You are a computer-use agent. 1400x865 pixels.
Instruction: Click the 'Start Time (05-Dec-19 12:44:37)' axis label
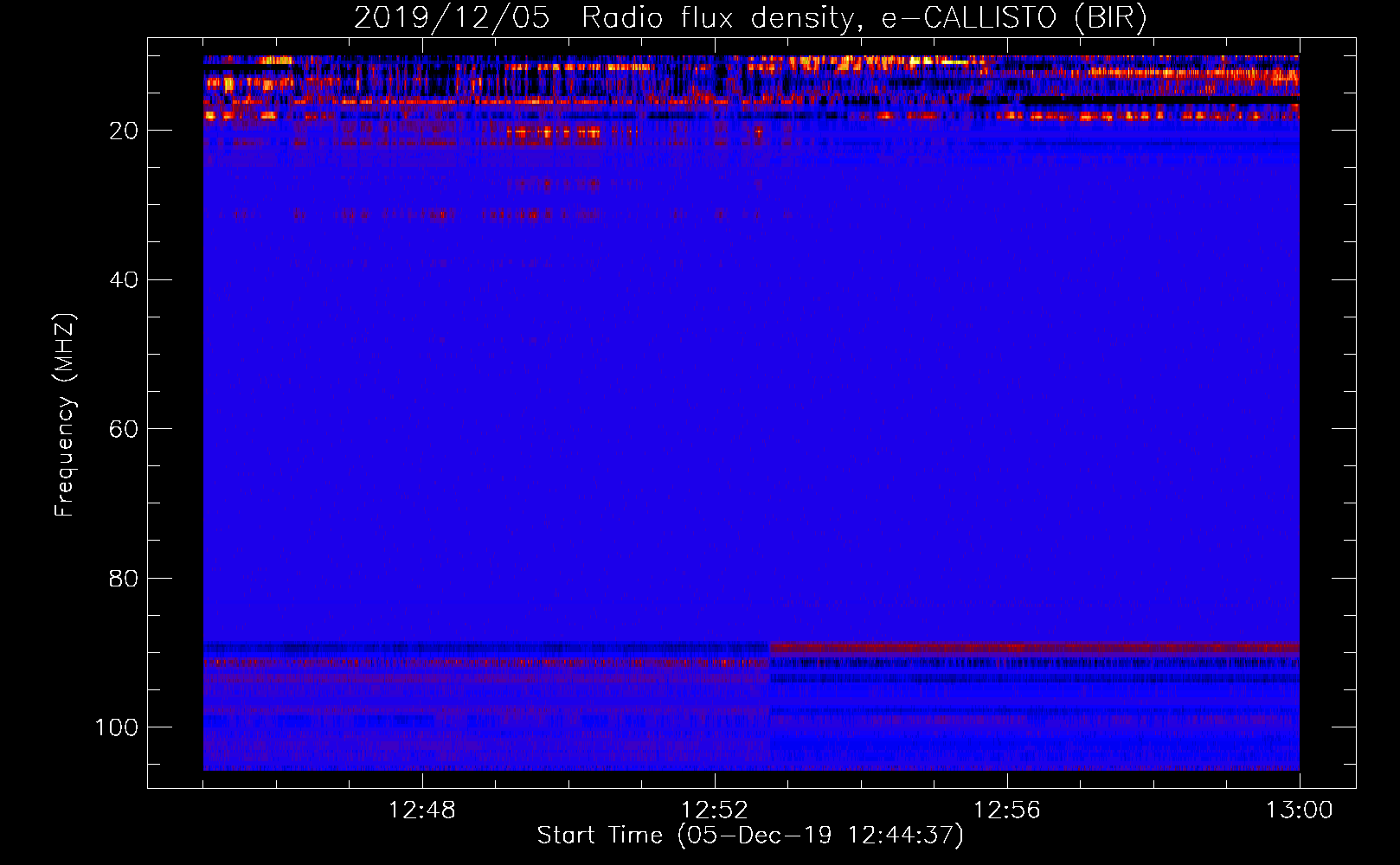tap(750, 836)
